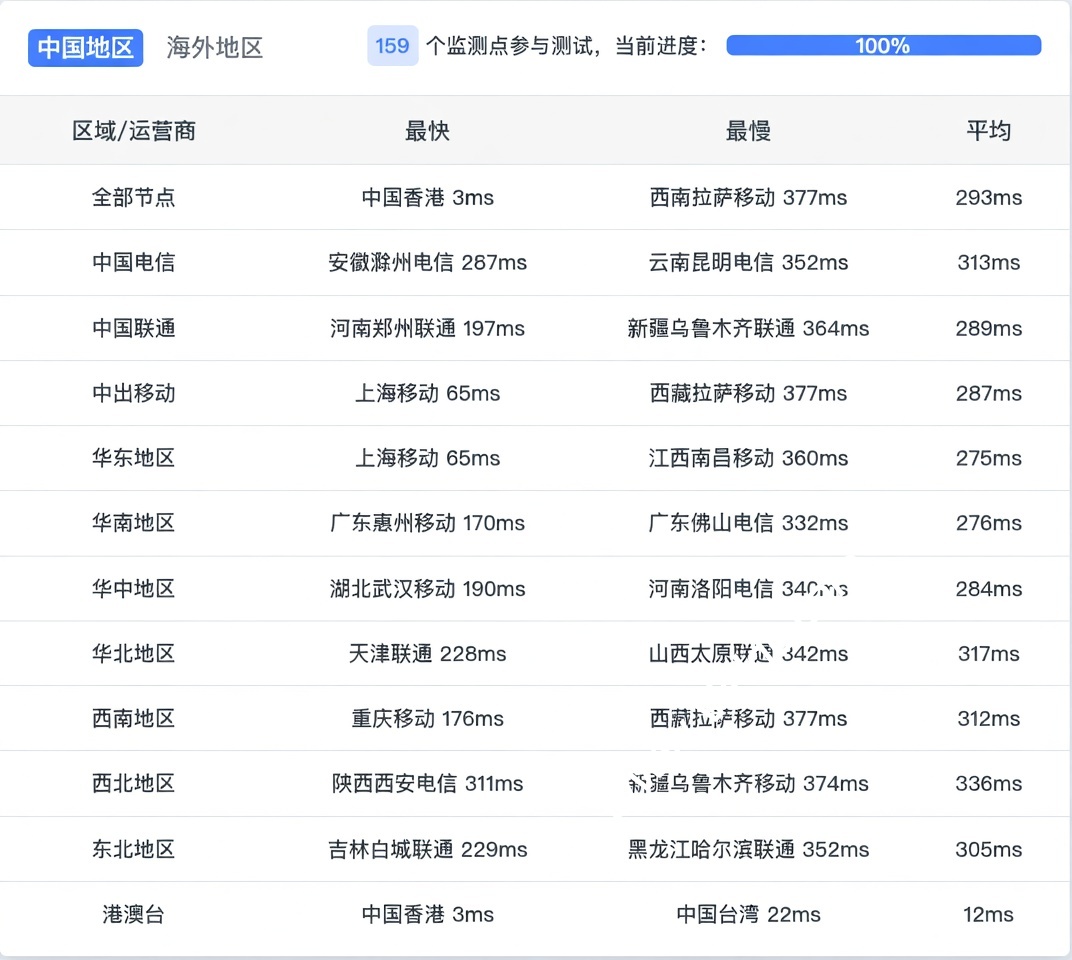Click the 159 monitoring points badge
Image resolution: width=1072 pixels, height=960 pixels.
click(x=392, y=46)
